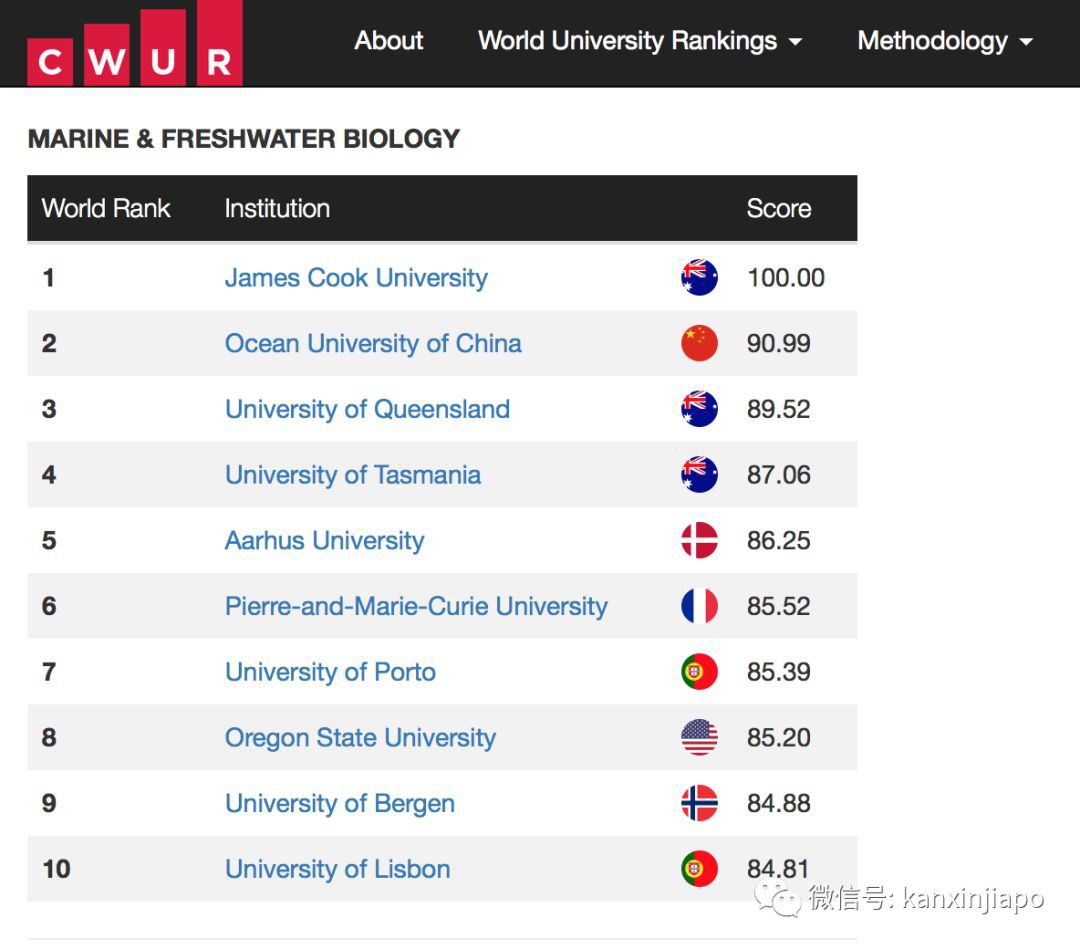Open the About page
This screenshot has width=1080, height=949.
click(x=389, y=41)
